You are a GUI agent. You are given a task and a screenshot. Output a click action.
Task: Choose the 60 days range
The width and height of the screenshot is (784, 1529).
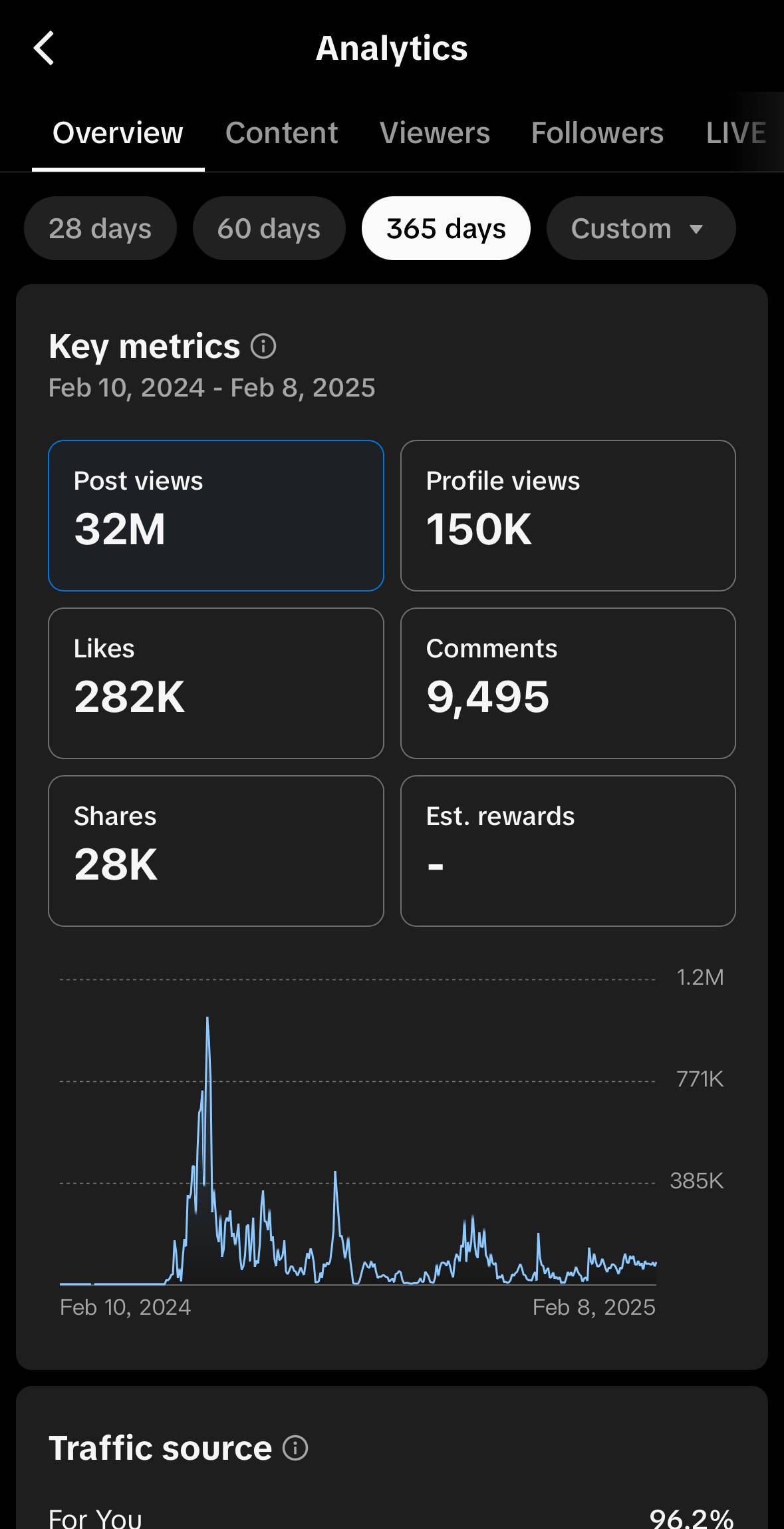269,228
